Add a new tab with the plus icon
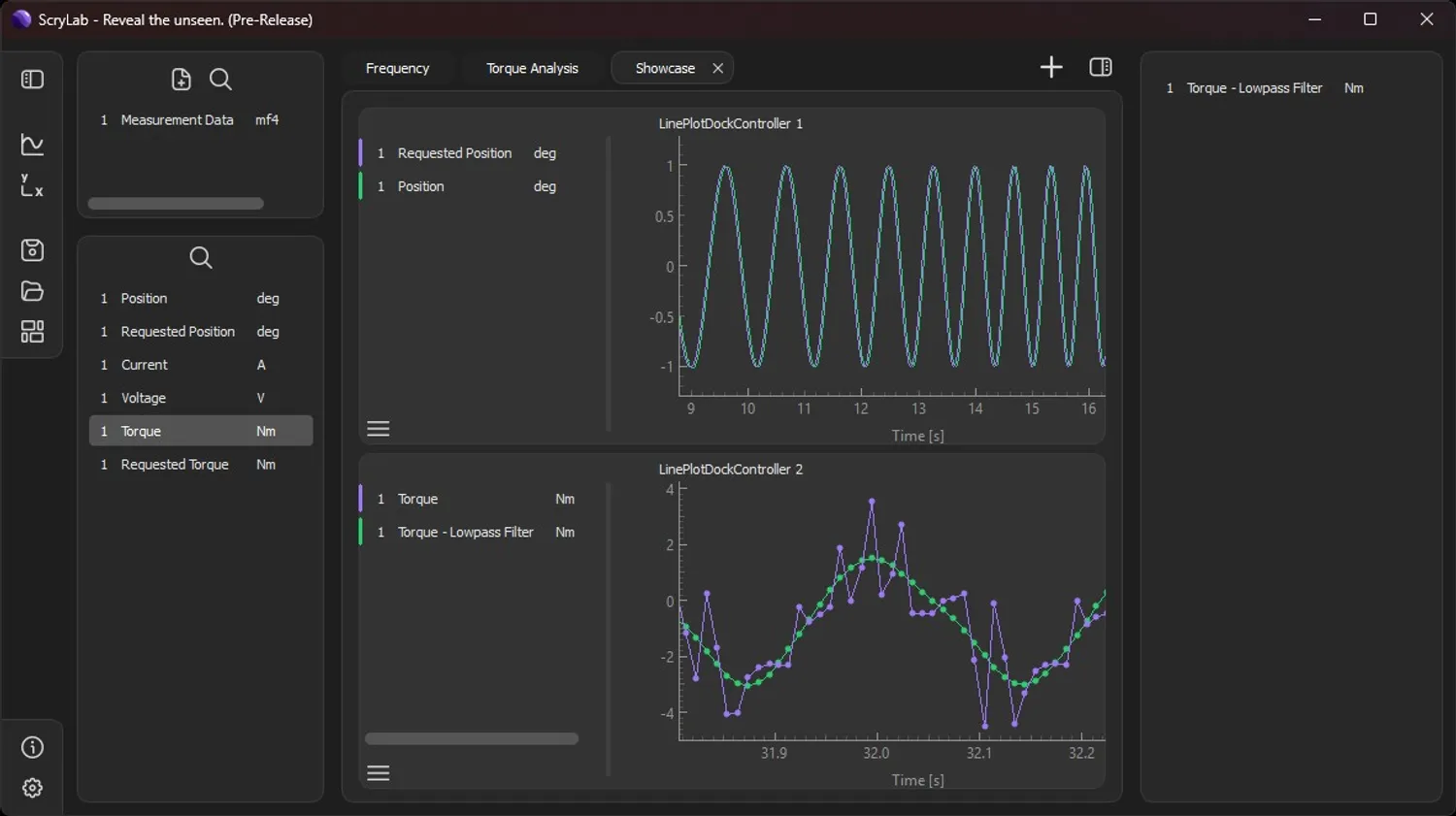1456x816 pixels. pyautogui.click(x=1050, y=67)
